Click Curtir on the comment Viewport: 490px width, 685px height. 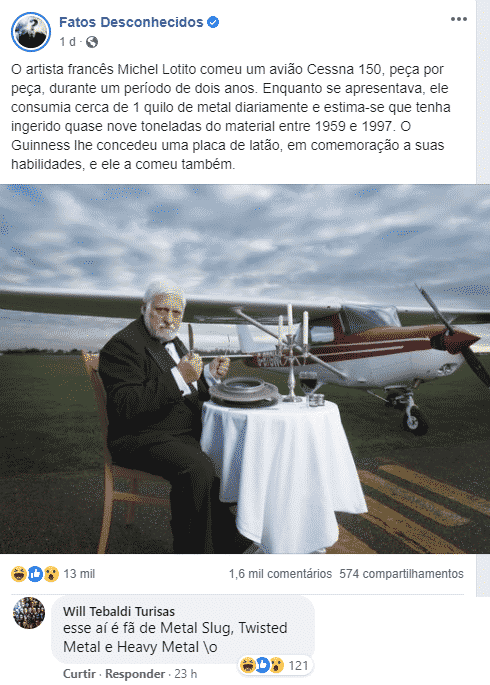[x=79, y=674]
